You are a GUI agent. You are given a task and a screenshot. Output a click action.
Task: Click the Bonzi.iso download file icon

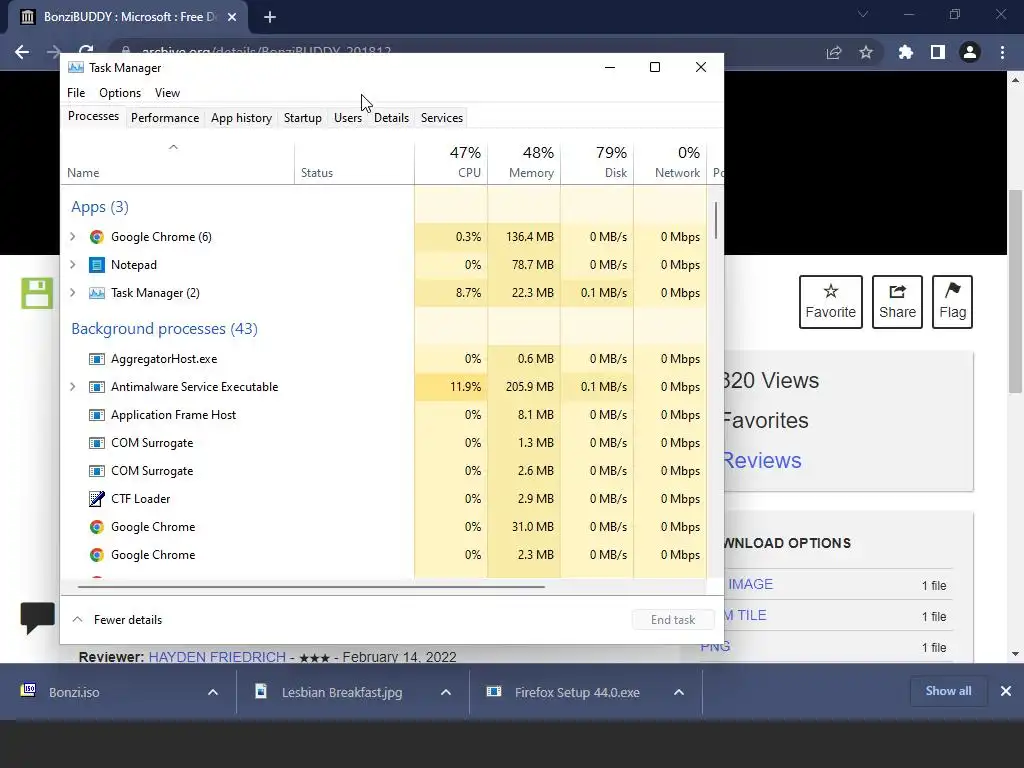[x=28, y=691]
